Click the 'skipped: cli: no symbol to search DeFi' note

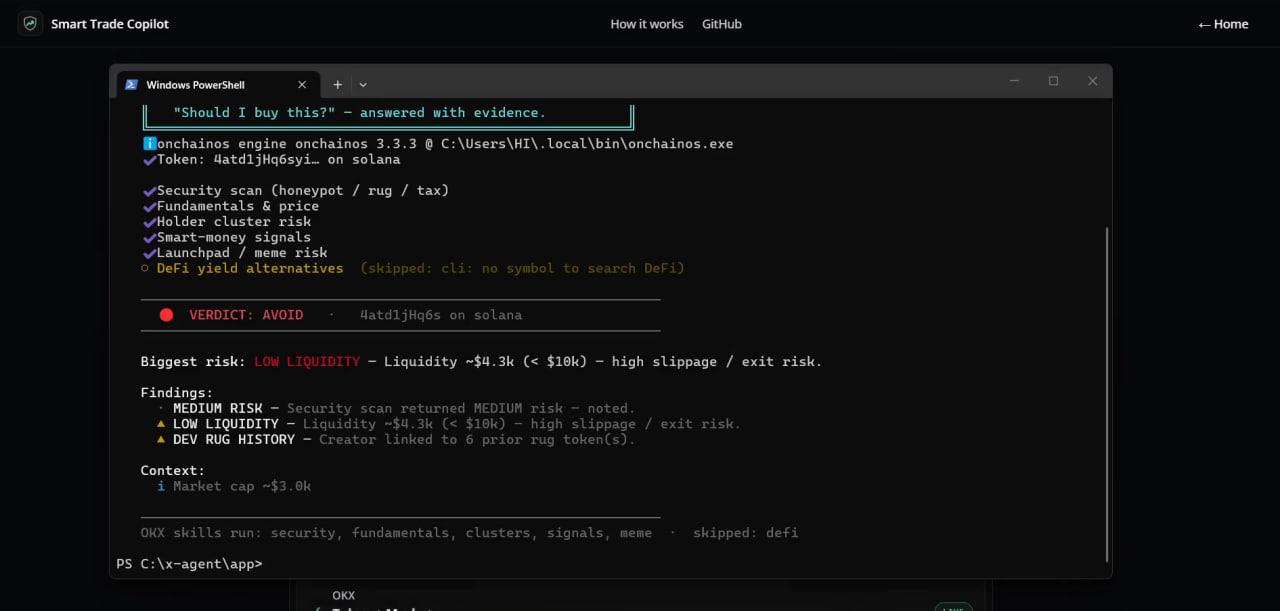[522, 268]
